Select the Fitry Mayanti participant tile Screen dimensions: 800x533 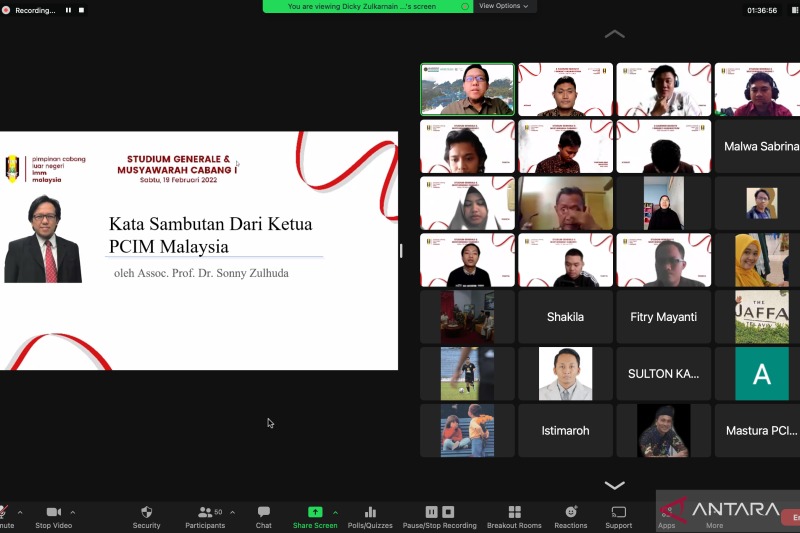coord(663,317)
